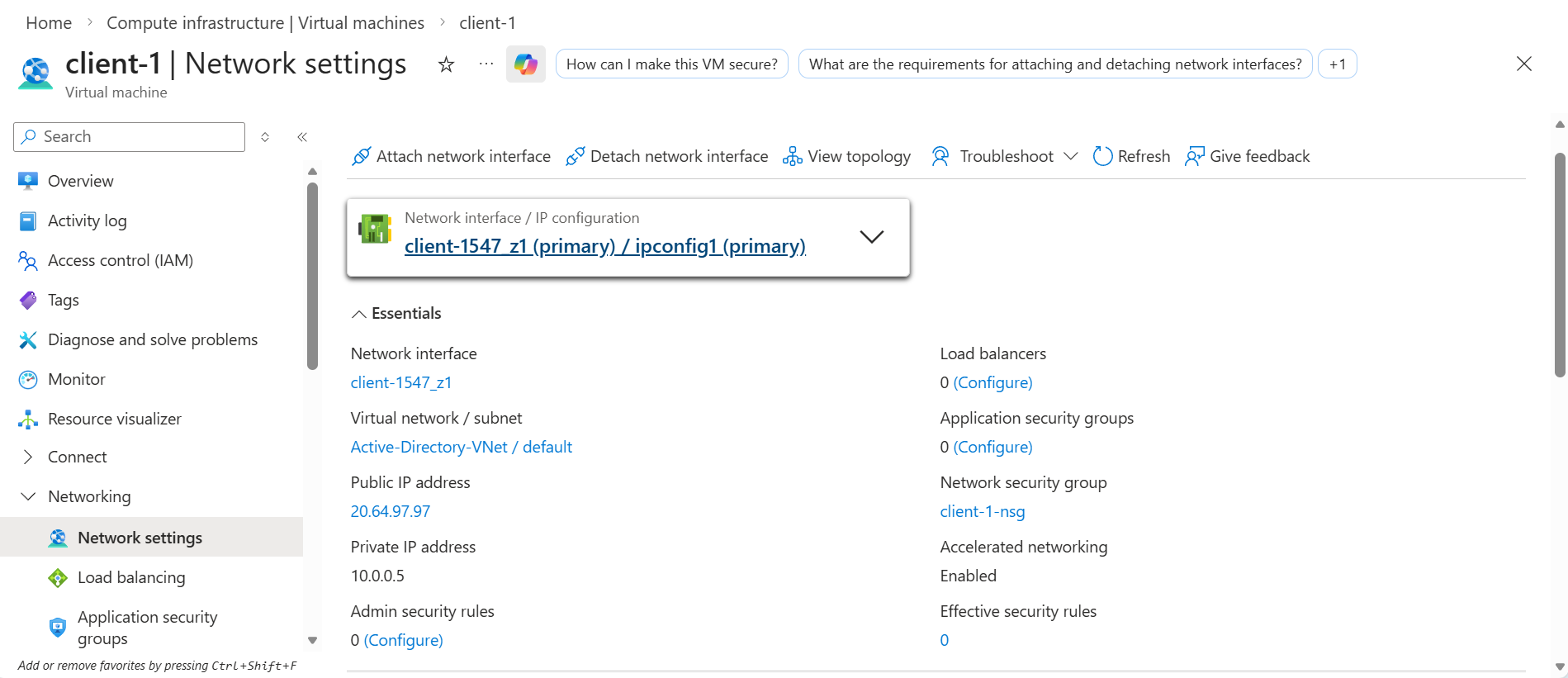Open View topology

(846, 156)
